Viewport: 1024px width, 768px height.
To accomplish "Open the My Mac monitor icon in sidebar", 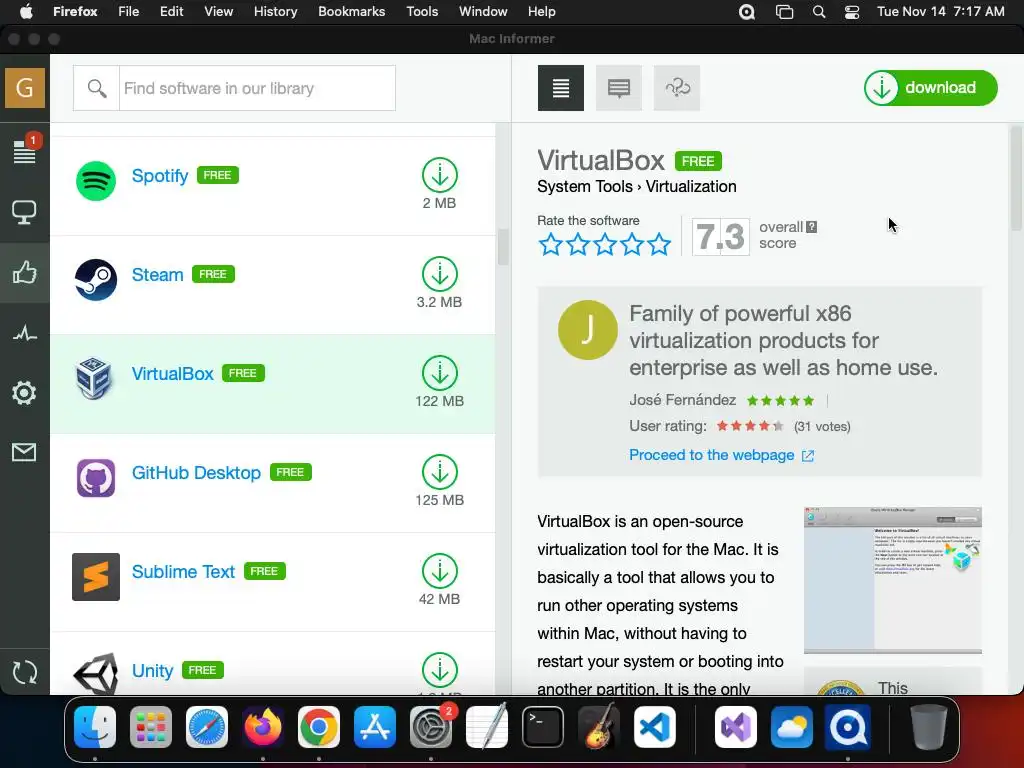I will [24, 212].
